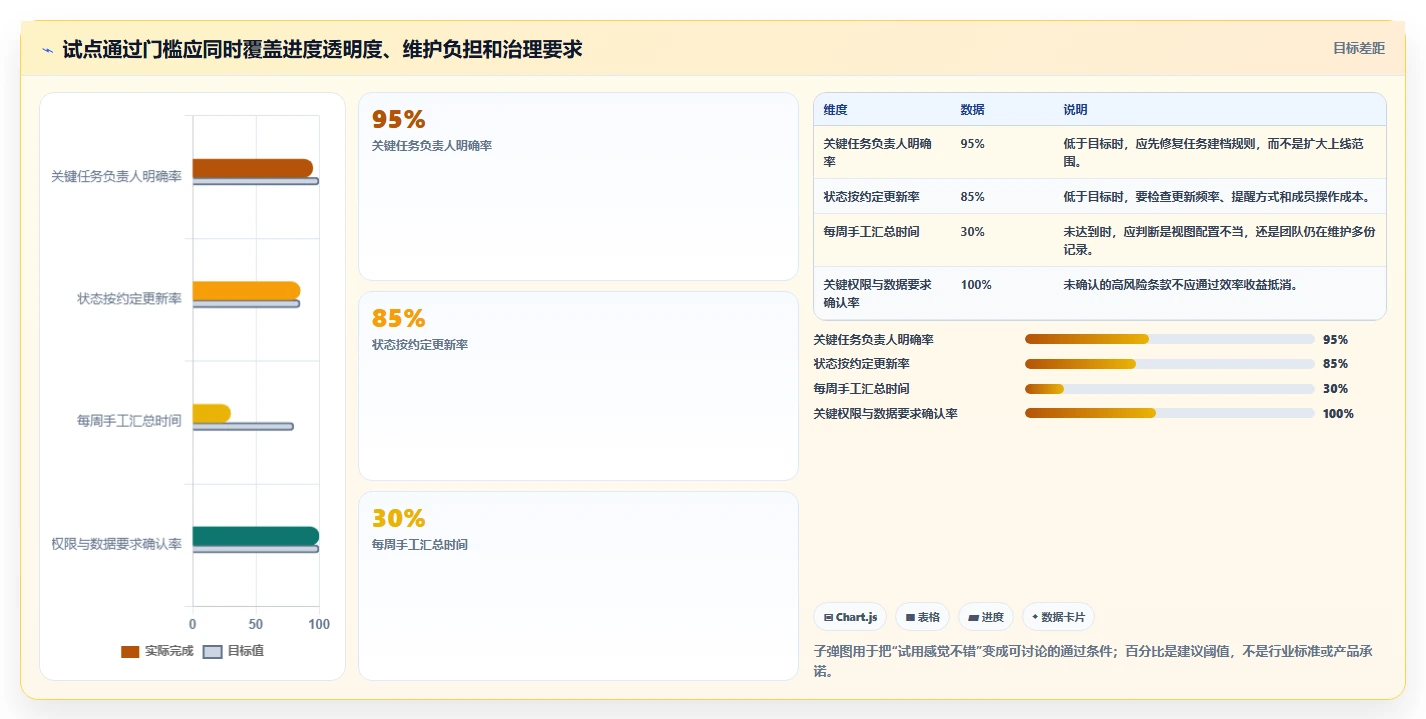The width and height of the screenshot is (1426, 719).
Task: Click the Chart.js chip
Action: tap(850, 617)
